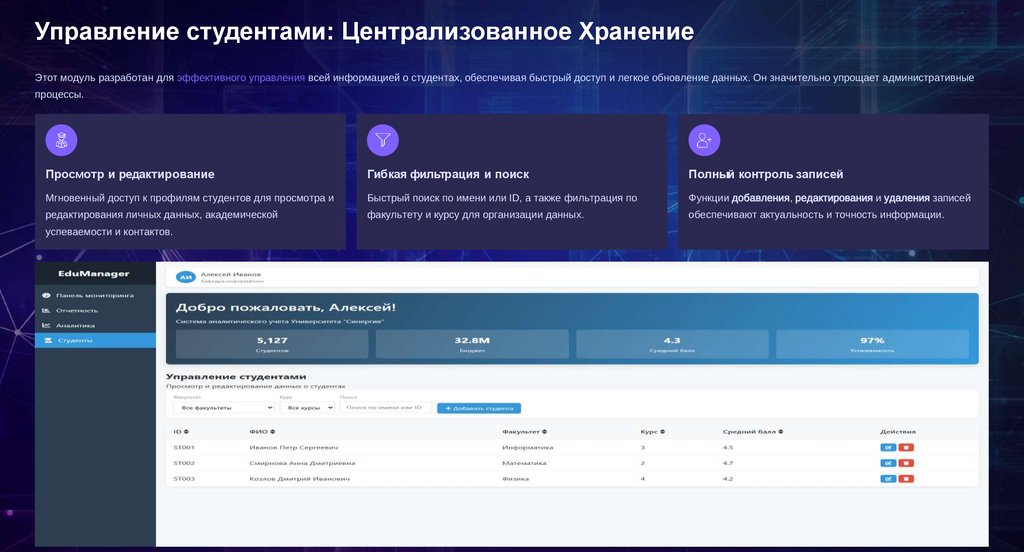Click the Просмотр и редактирование card heading

(130, 174)
